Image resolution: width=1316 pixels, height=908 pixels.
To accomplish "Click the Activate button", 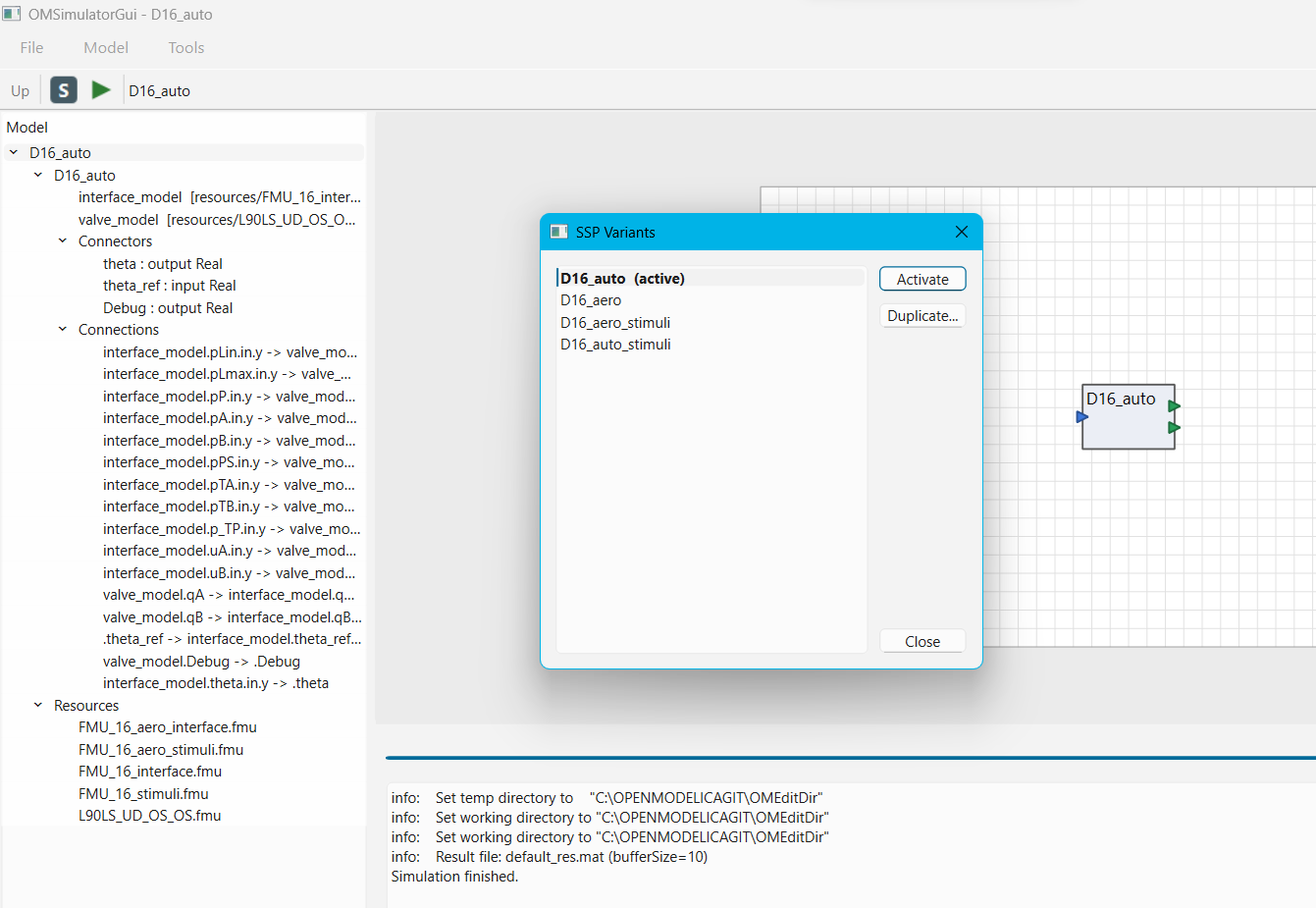I will click(x=922, y=279).
